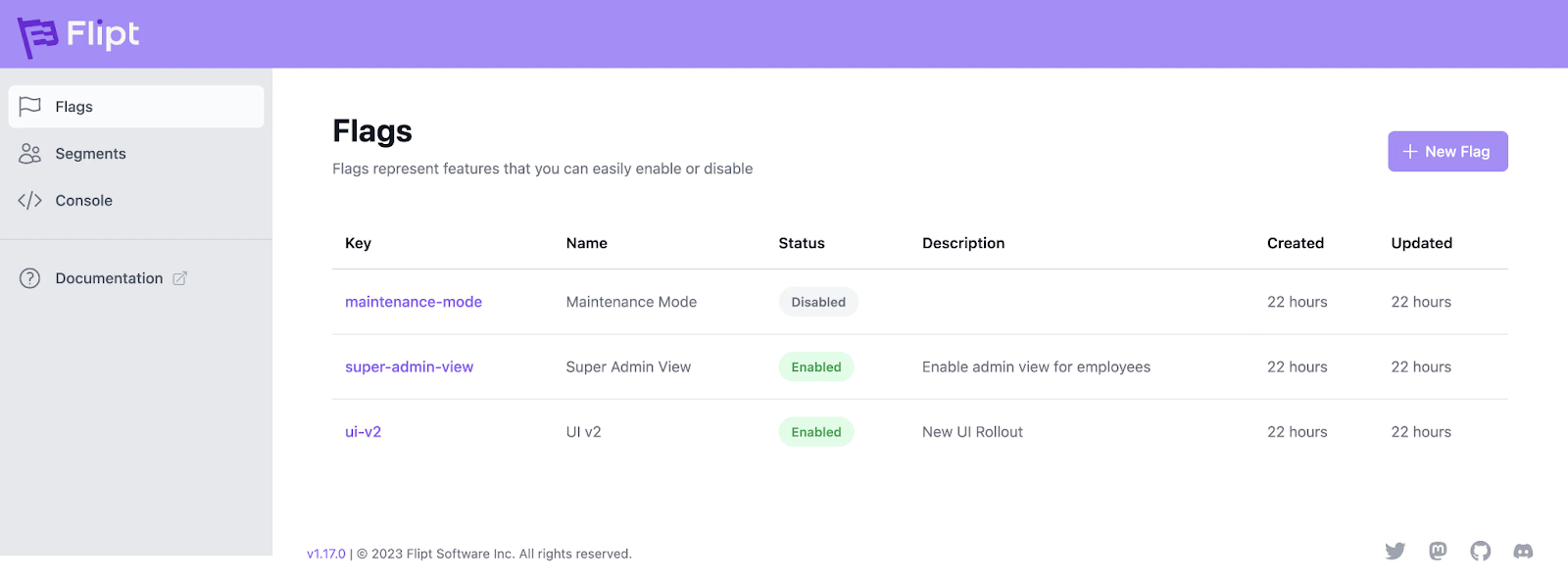Click the Enabled badge for UI v2
Image resolution: width=1568 pixels, height=583 pixels.
point(816,432)
